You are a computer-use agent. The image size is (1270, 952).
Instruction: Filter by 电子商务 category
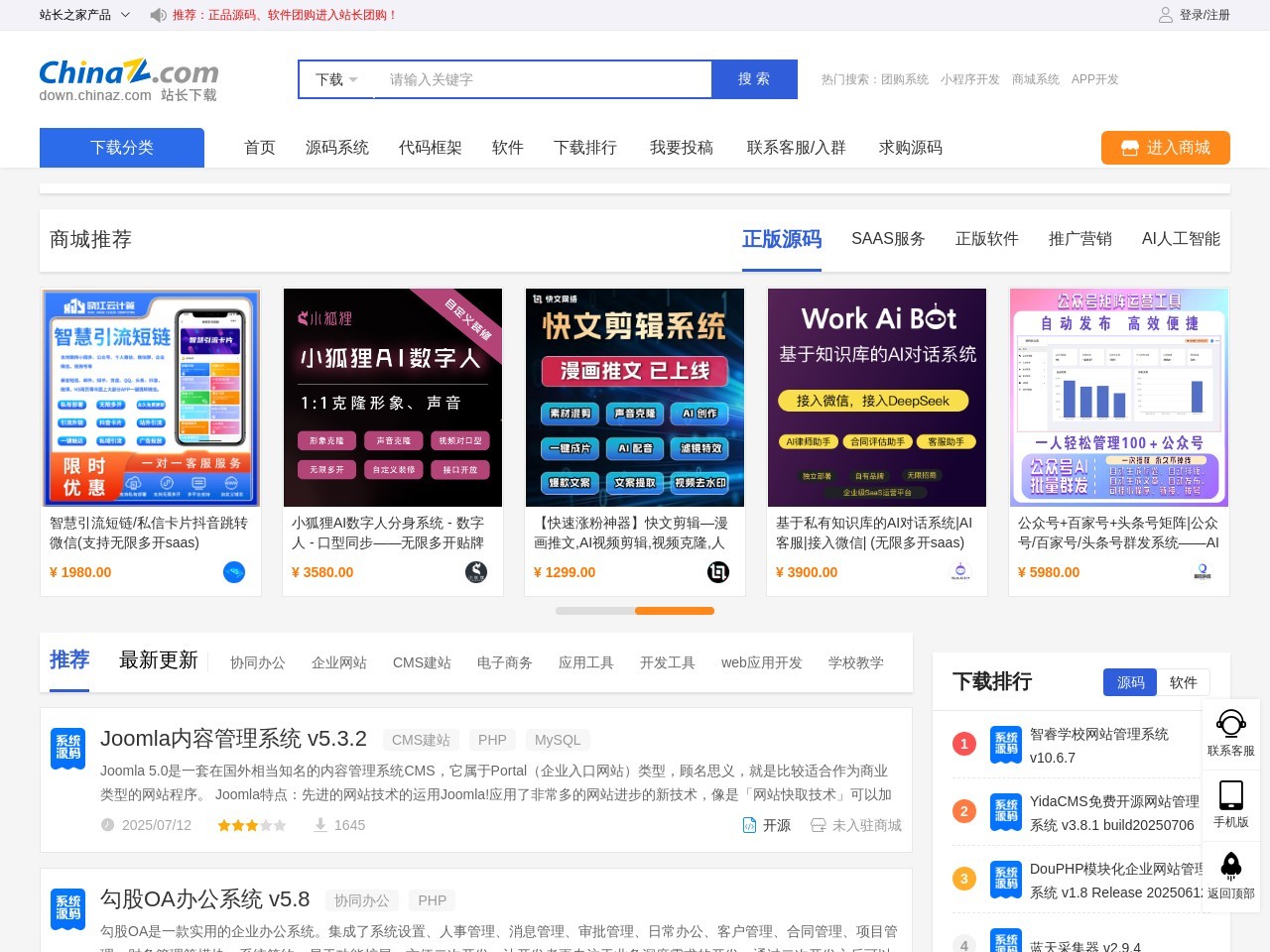[505, 662]
